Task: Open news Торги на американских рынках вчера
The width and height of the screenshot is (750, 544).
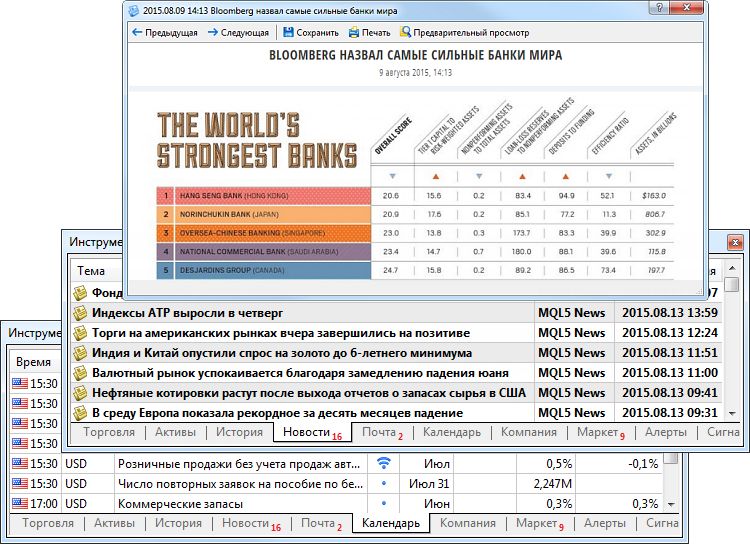Action: tap(281, 333)
